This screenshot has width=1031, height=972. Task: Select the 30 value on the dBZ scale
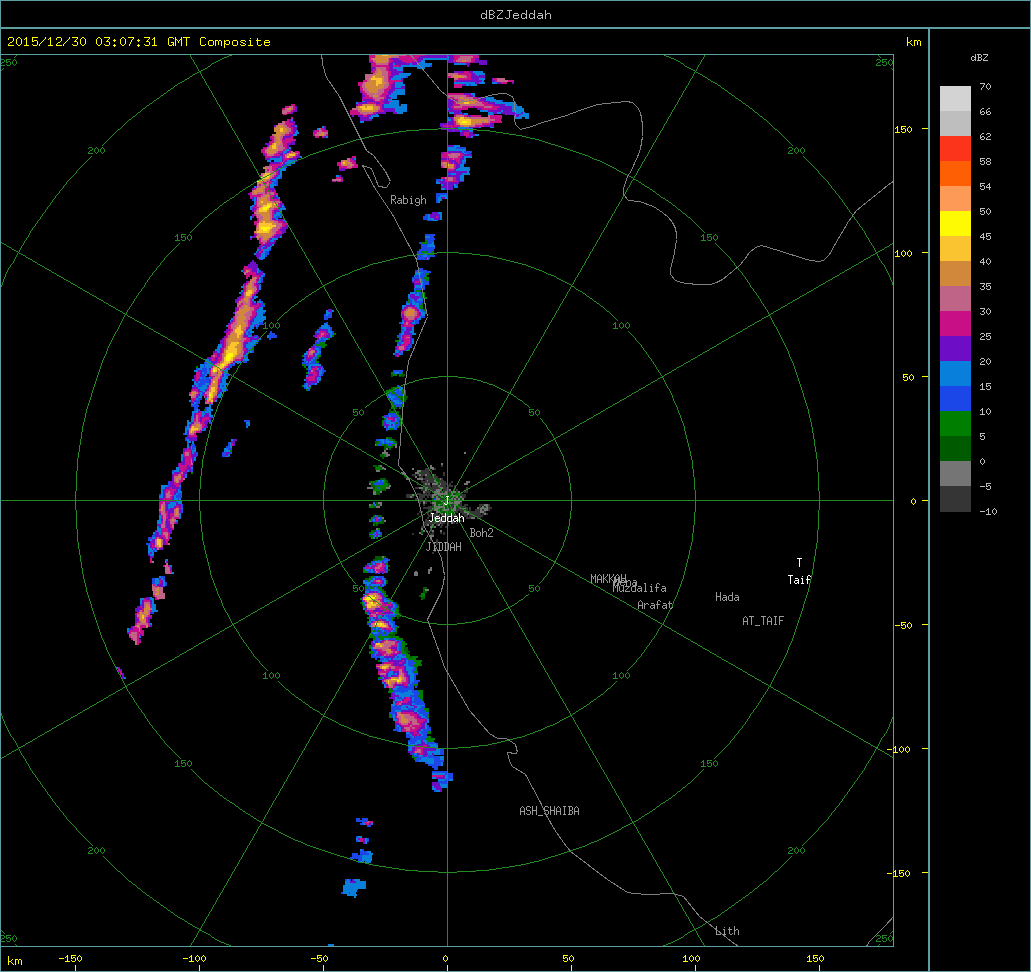click(x=985, y=311)
